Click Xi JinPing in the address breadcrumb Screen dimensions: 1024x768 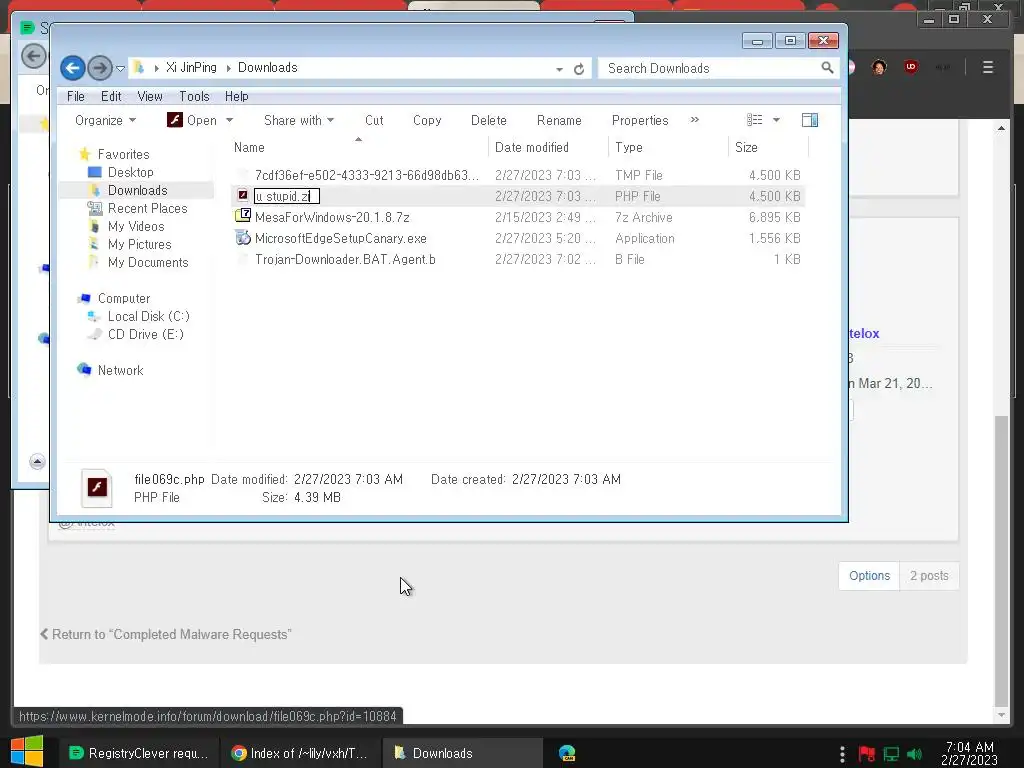[191, 67]
